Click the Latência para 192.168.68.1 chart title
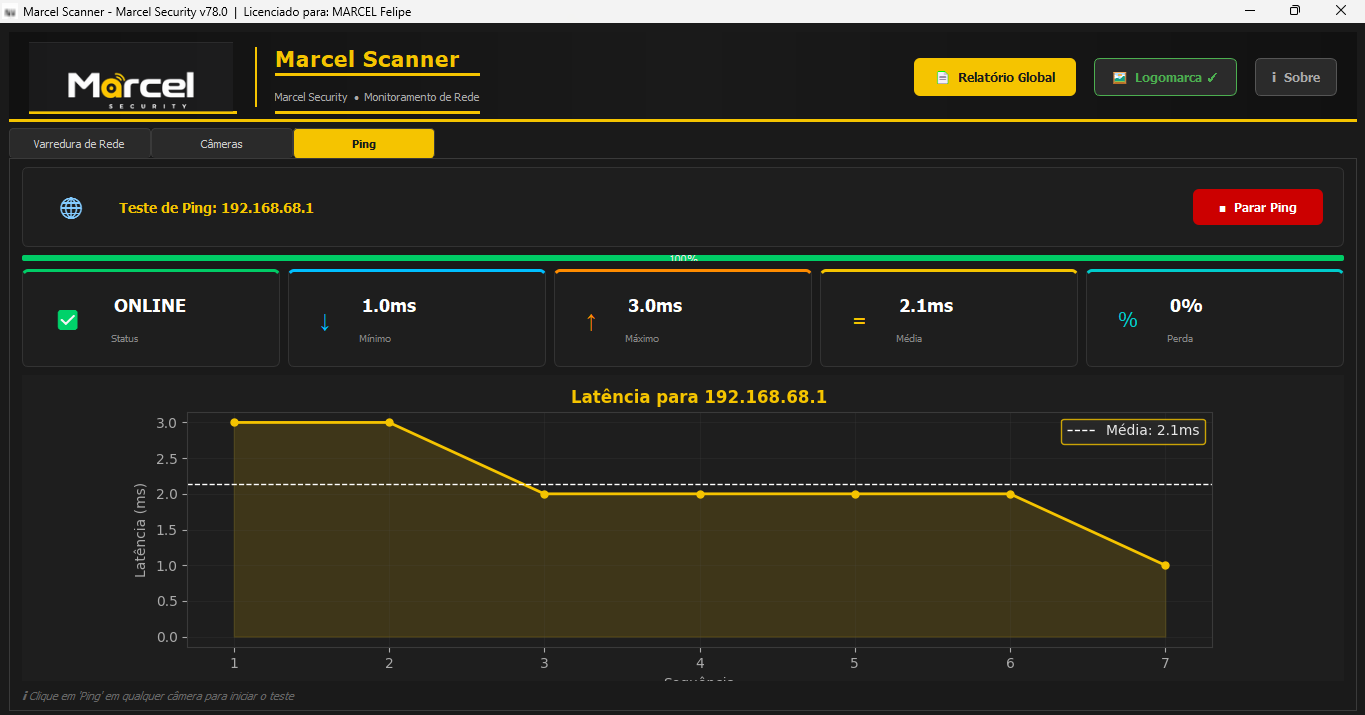This screenshot has height=715, width=1365. click(x=698, y=397)
